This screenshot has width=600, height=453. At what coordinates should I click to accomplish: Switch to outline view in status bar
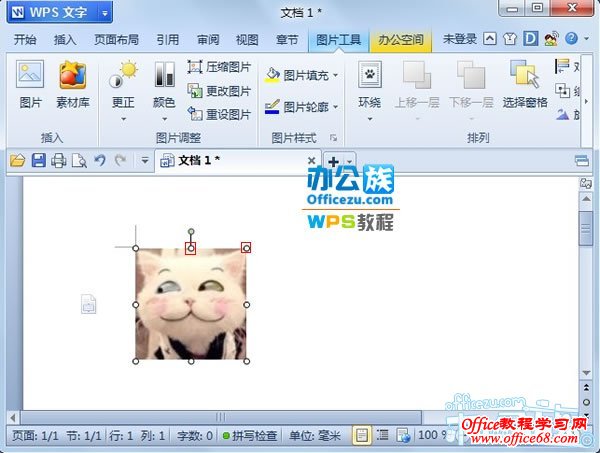click(382, 435)
